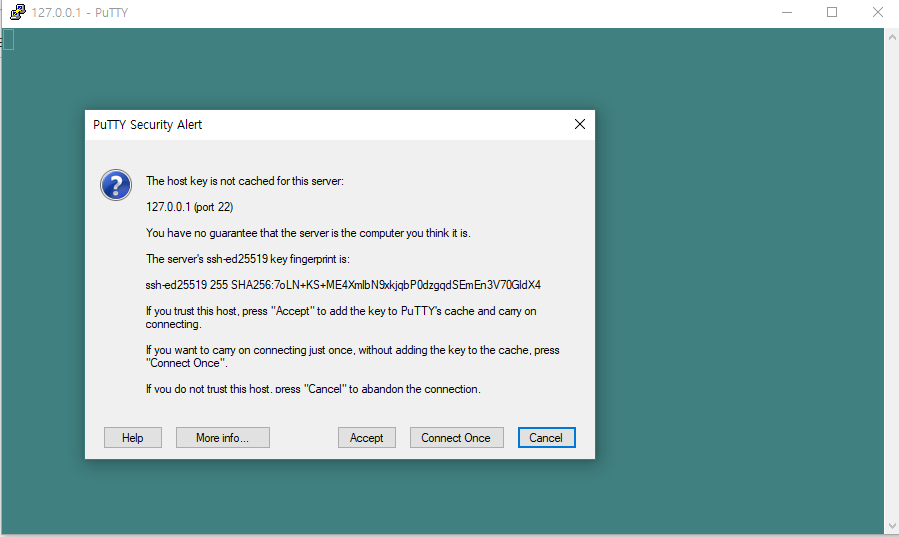Click the Help button in the alert

(132, 438)
